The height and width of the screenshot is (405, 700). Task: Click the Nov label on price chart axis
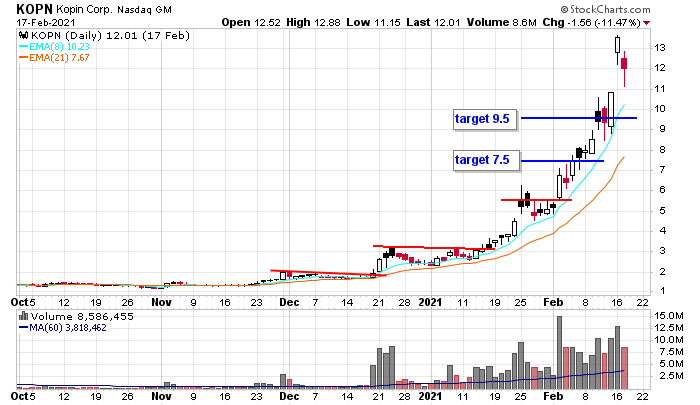click(x=161, y=302)
